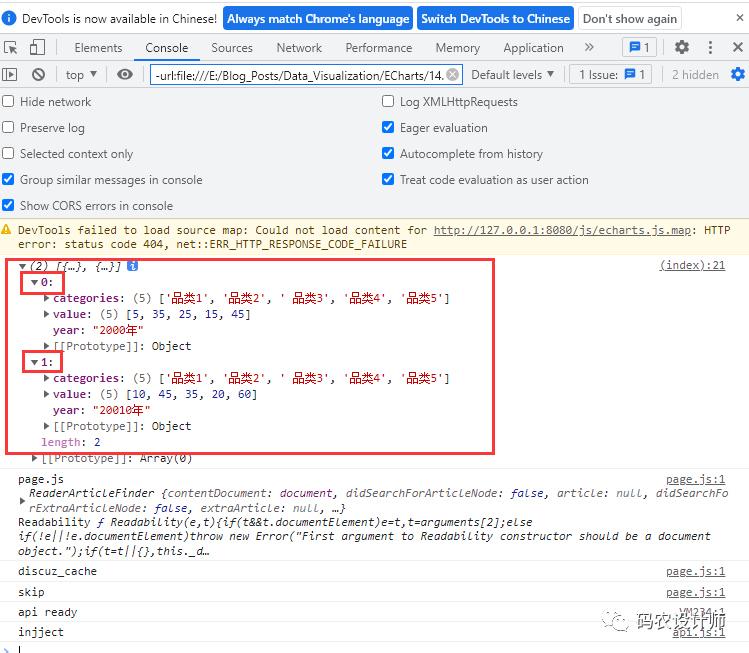Image resolution: width=749 pixels, height=653 pixels.
Task: Show the console sidebar
Action: 10,74
